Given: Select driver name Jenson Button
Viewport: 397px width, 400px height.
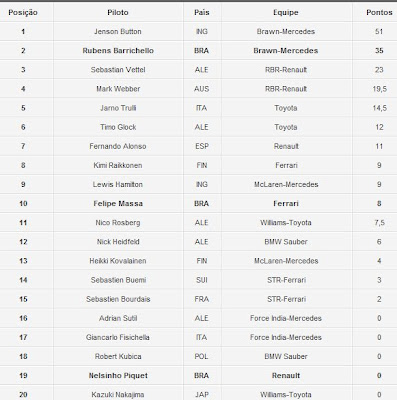Looking at the screenshot, I should pyautogui.click(x=118, y=32).
